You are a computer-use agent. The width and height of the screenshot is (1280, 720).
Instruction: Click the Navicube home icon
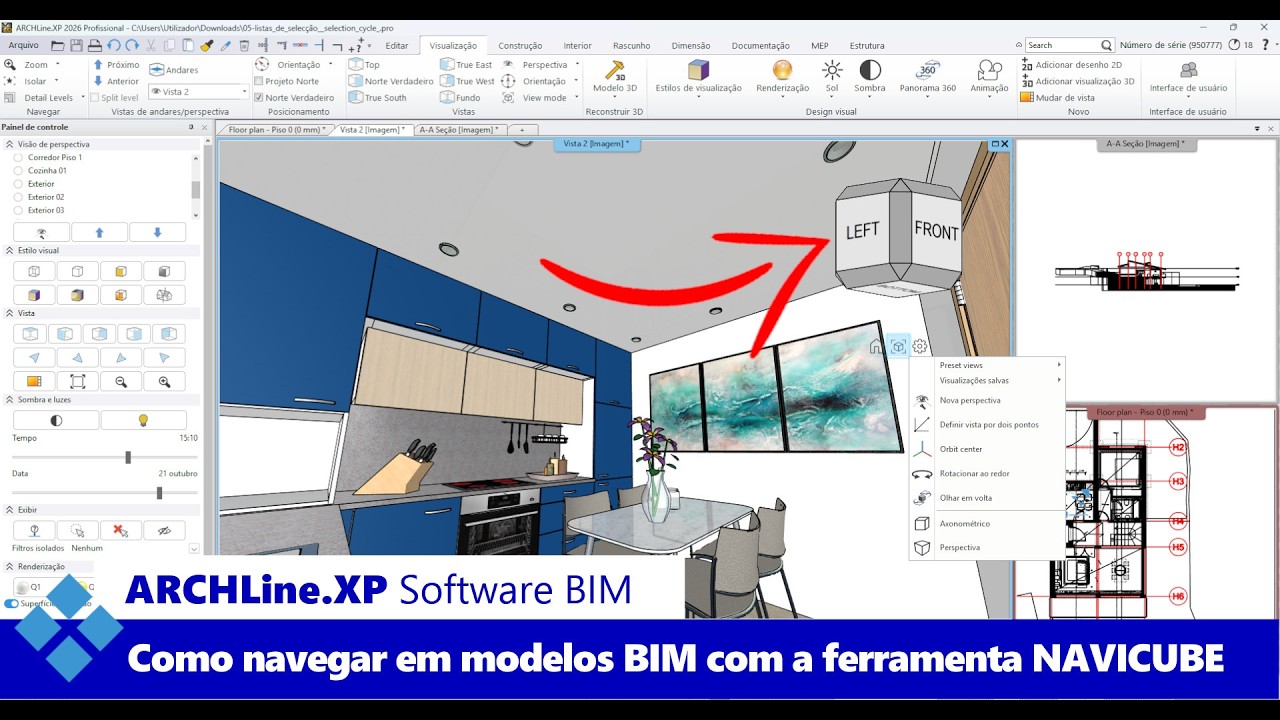coord(877,347)
